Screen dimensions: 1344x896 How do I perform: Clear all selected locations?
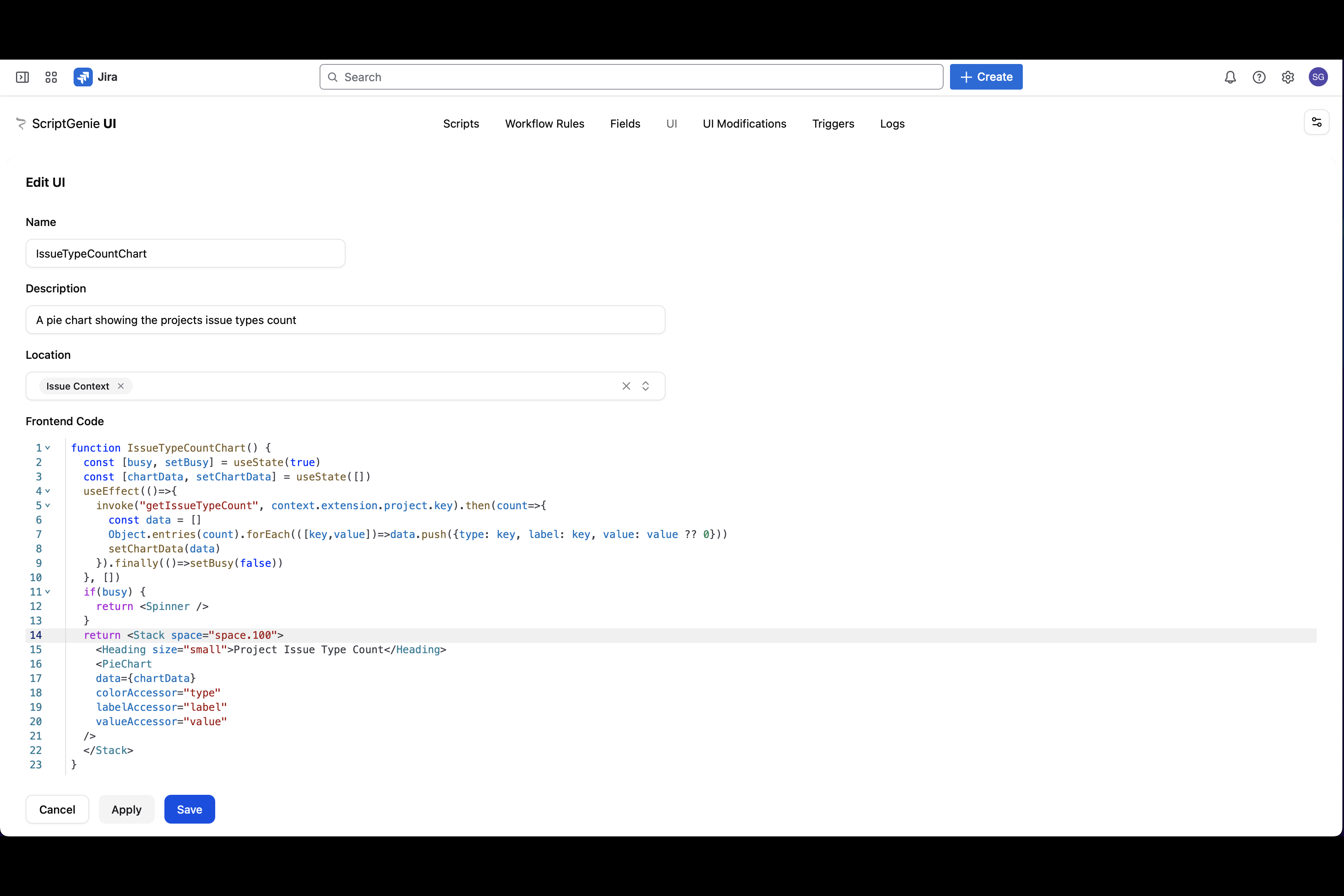coord(626,386)
